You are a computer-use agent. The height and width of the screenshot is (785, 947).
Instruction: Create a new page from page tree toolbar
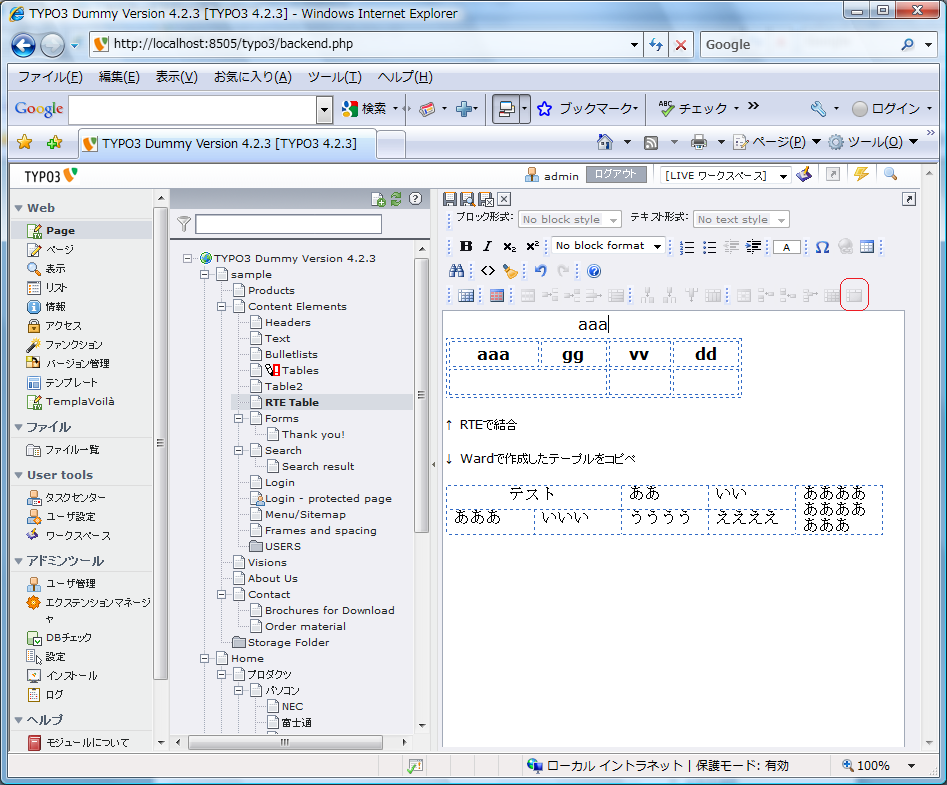[378, 199]
